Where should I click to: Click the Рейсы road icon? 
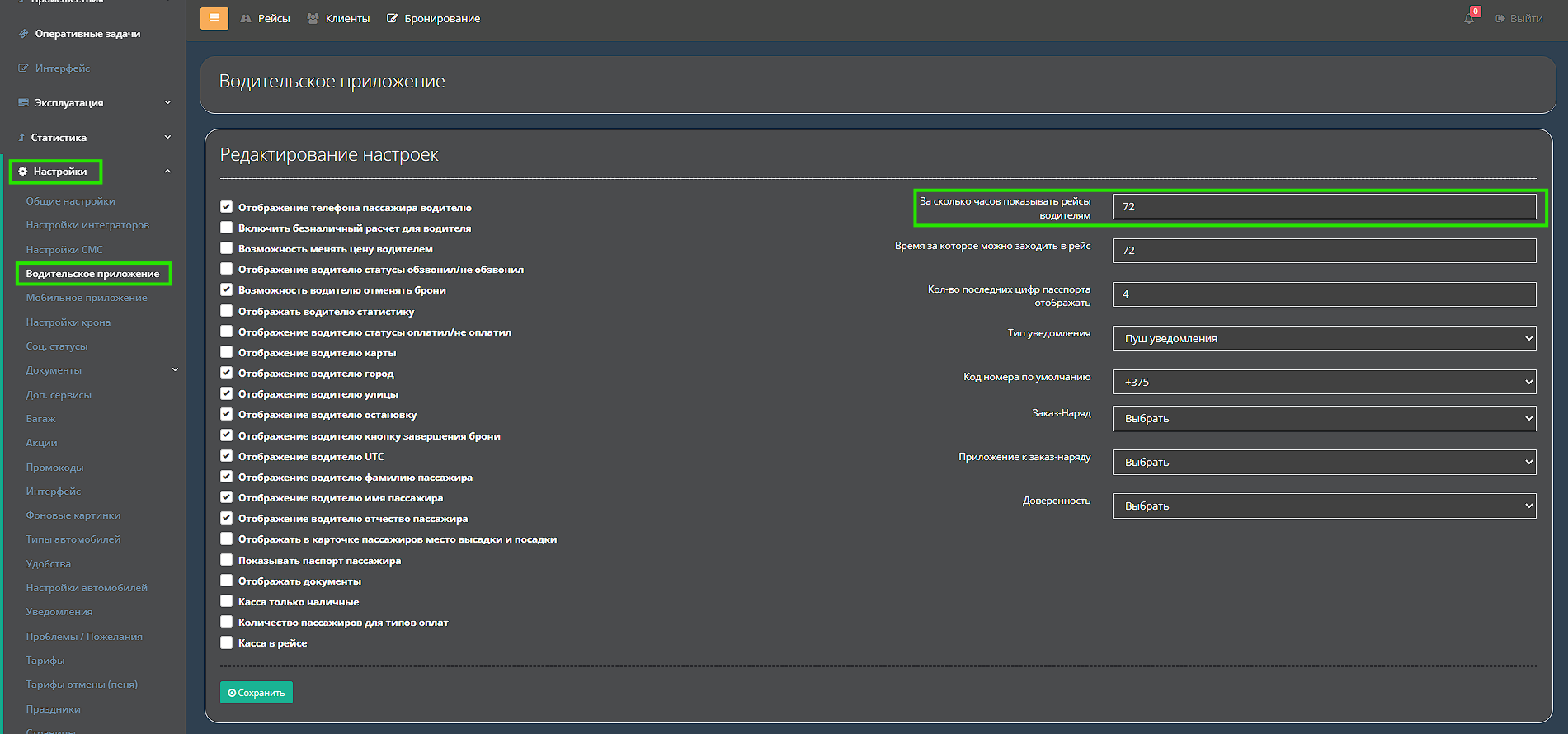click(x=246, y=18)
